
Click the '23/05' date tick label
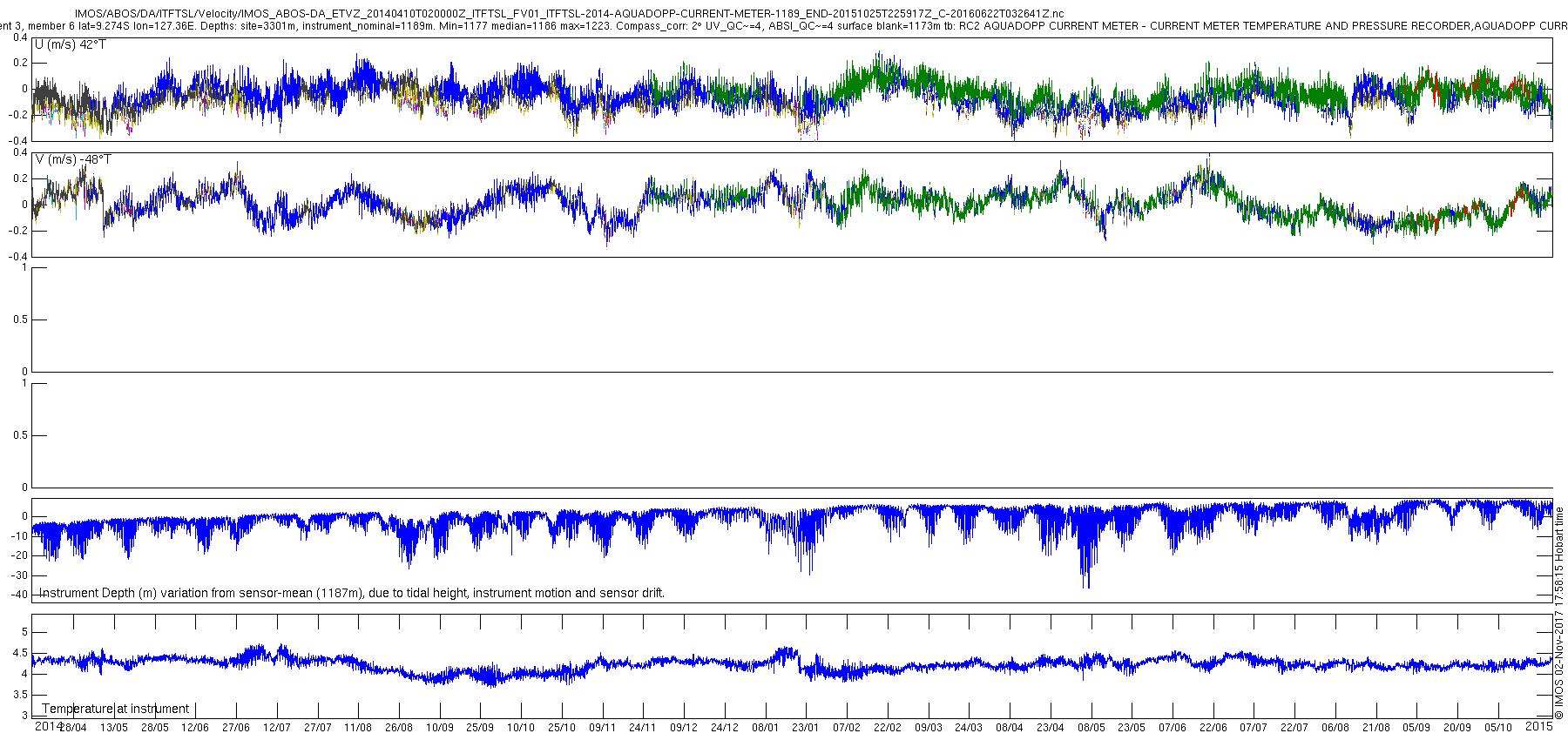tap(1132, 728)
